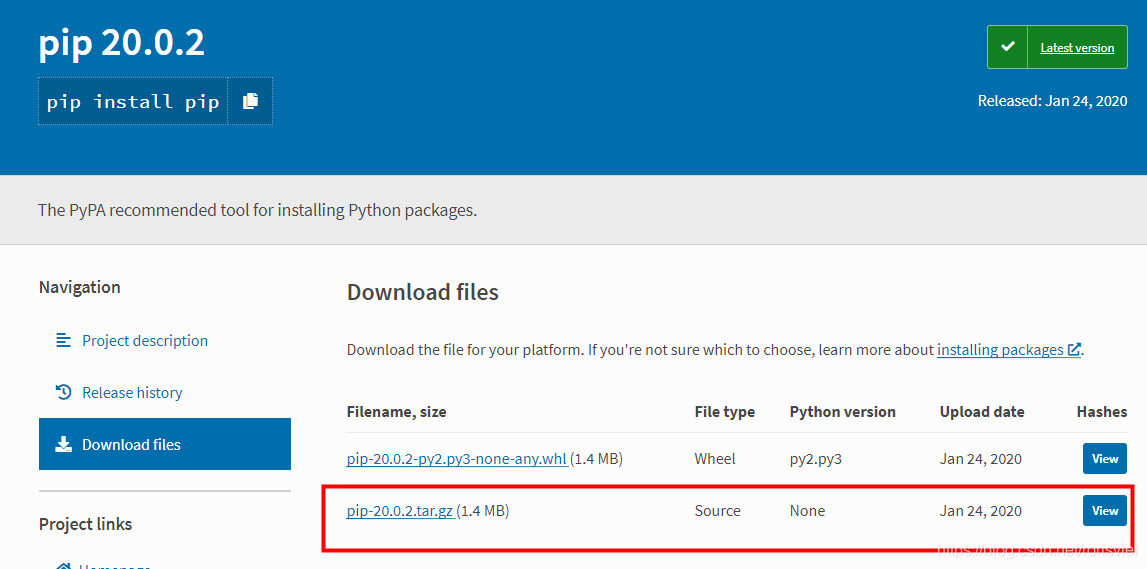The width and height of the screenshot is (1147, 569).
Task: Go to Project description section
Action: point(145,340)
